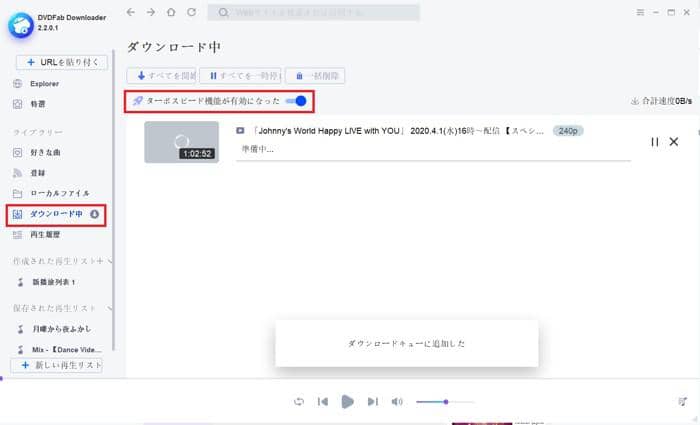The image size is (700, 425).
Task: Click the search magnifier icon
Action: pos(223,12)
